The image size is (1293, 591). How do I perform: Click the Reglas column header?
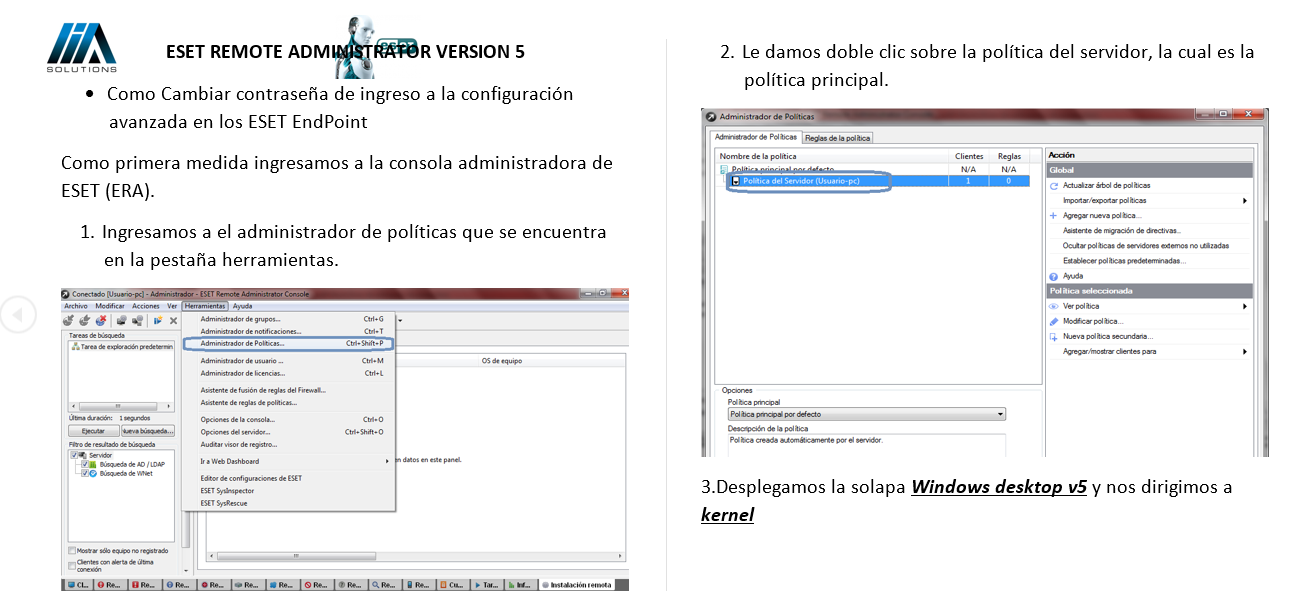tap(1009, 156)
